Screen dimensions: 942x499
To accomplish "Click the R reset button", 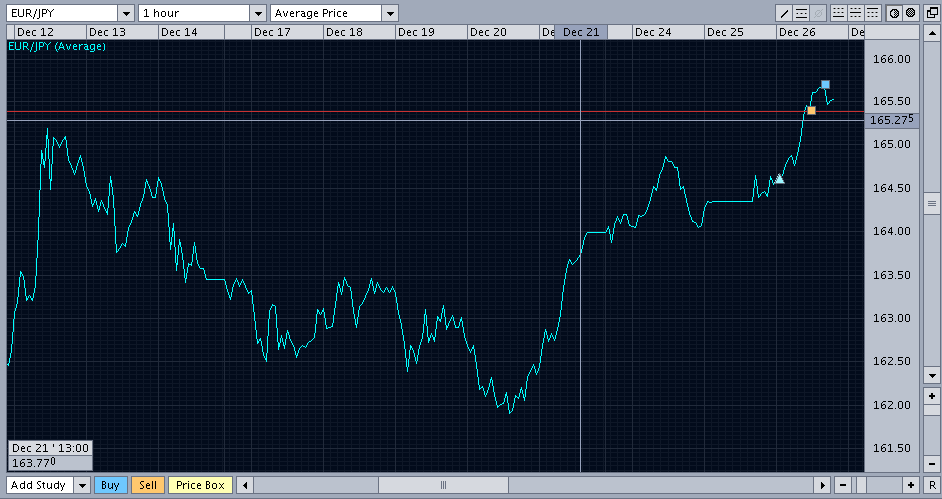I will pos(932,485).
